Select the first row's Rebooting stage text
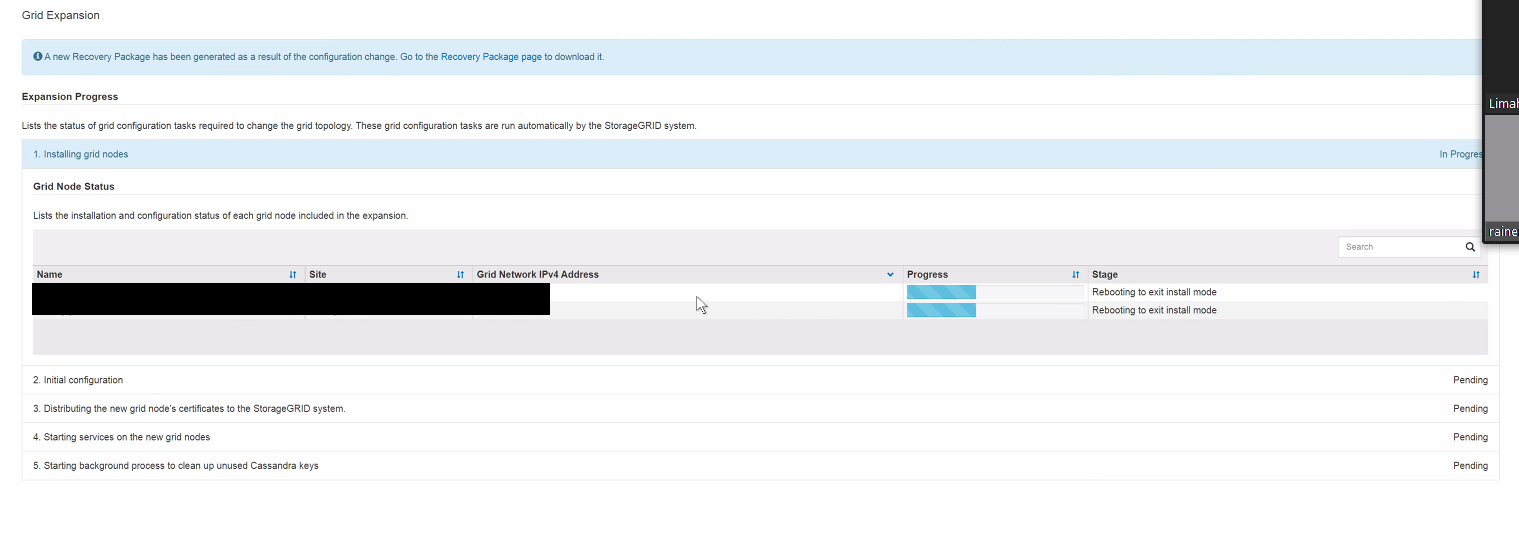 coord(1154,292)
